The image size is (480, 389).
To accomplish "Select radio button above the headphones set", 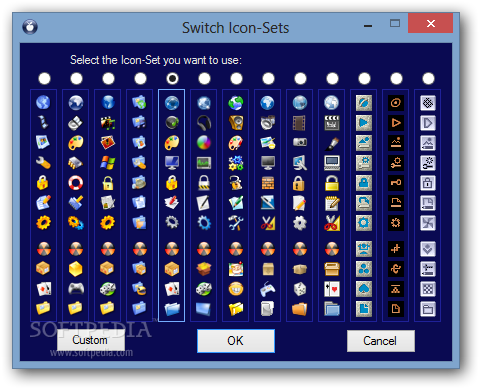I will (x=204, y=79).
